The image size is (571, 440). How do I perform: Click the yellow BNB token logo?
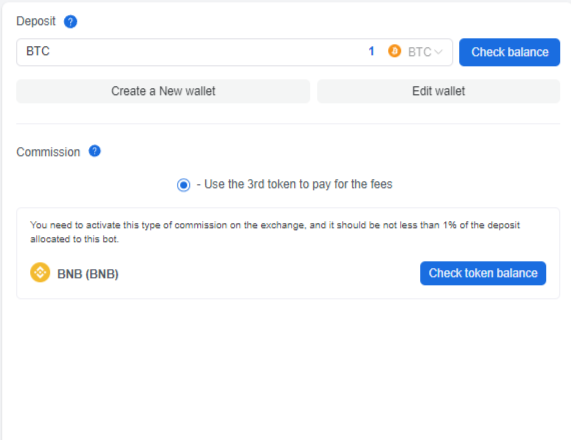tap(40, 272)
